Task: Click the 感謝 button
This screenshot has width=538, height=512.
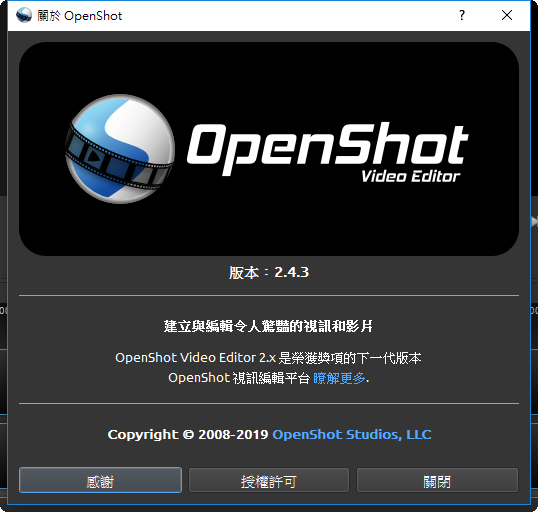Action: (x=100, y=480)
